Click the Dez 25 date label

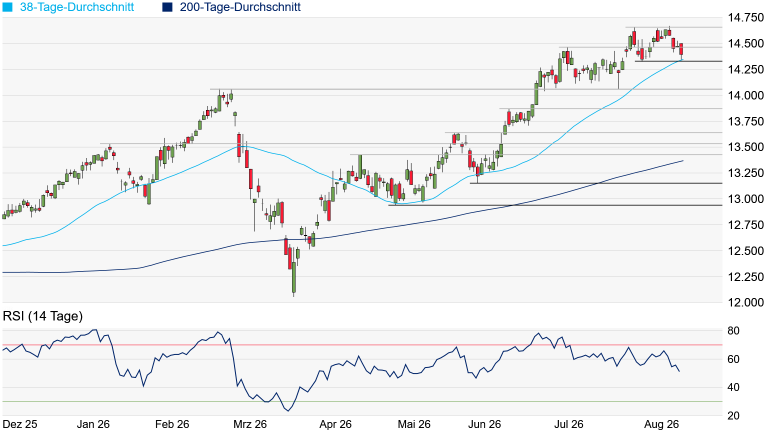[x=20, y=424]
